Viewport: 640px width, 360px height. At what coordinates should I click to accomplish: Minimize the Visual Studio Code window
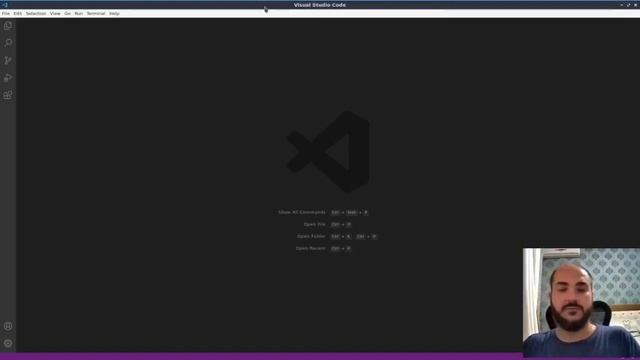coord(622,5)
